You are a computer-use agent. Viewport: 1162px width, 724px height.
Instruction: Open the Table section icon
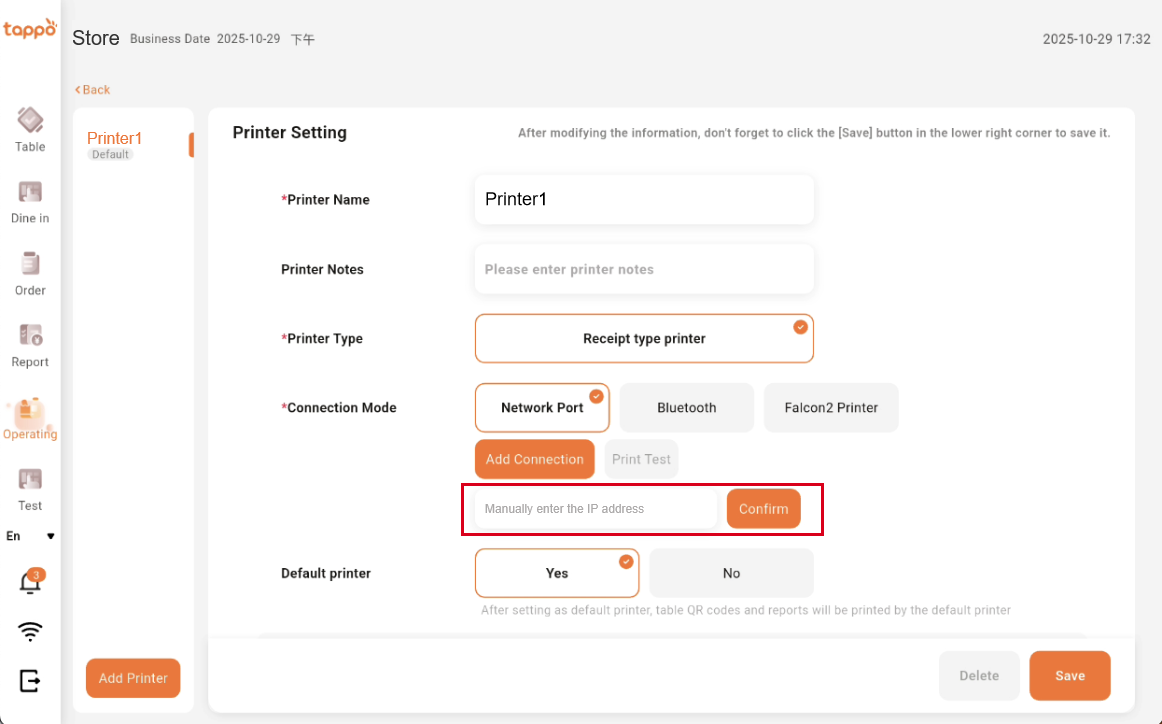(x=30, y=121)
